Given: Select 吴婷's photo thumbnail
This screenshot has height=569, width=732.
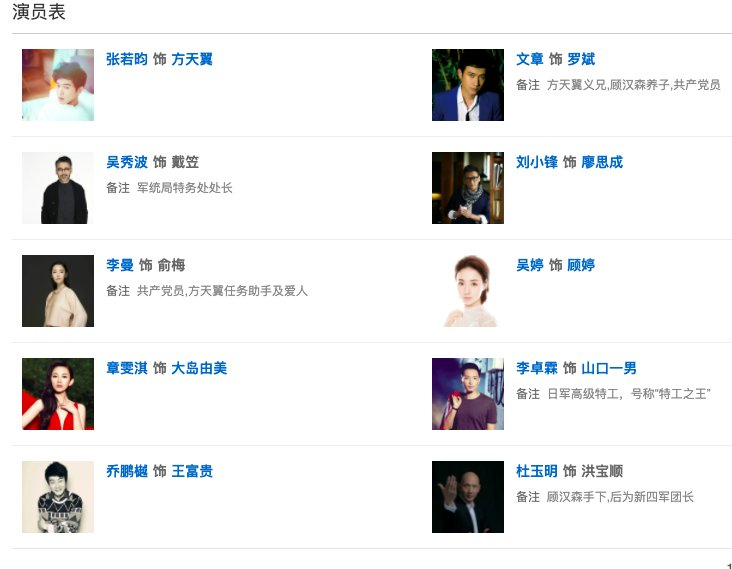Looking at the screenshot, I should pyautogui.click(x=468, y=291).
